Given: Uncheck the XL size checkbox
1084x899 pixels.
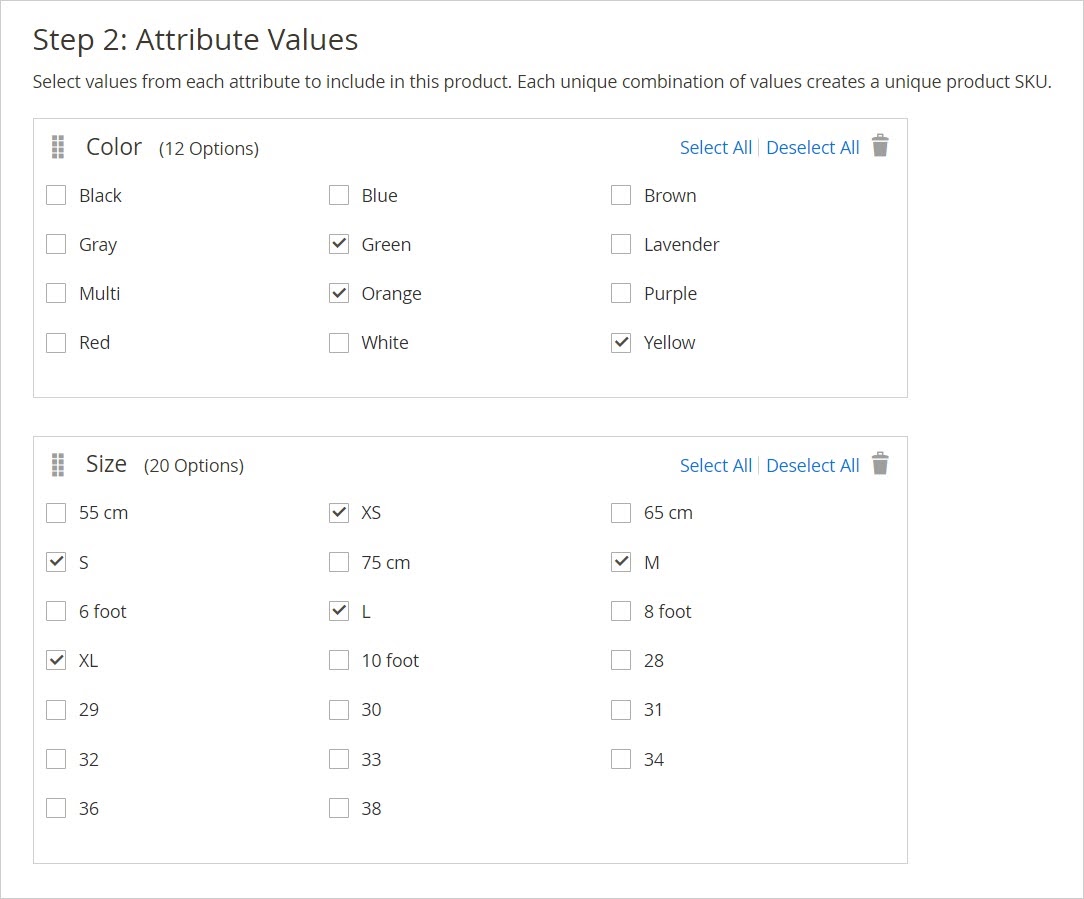Looking at the screenshot, I should (57, 661).
